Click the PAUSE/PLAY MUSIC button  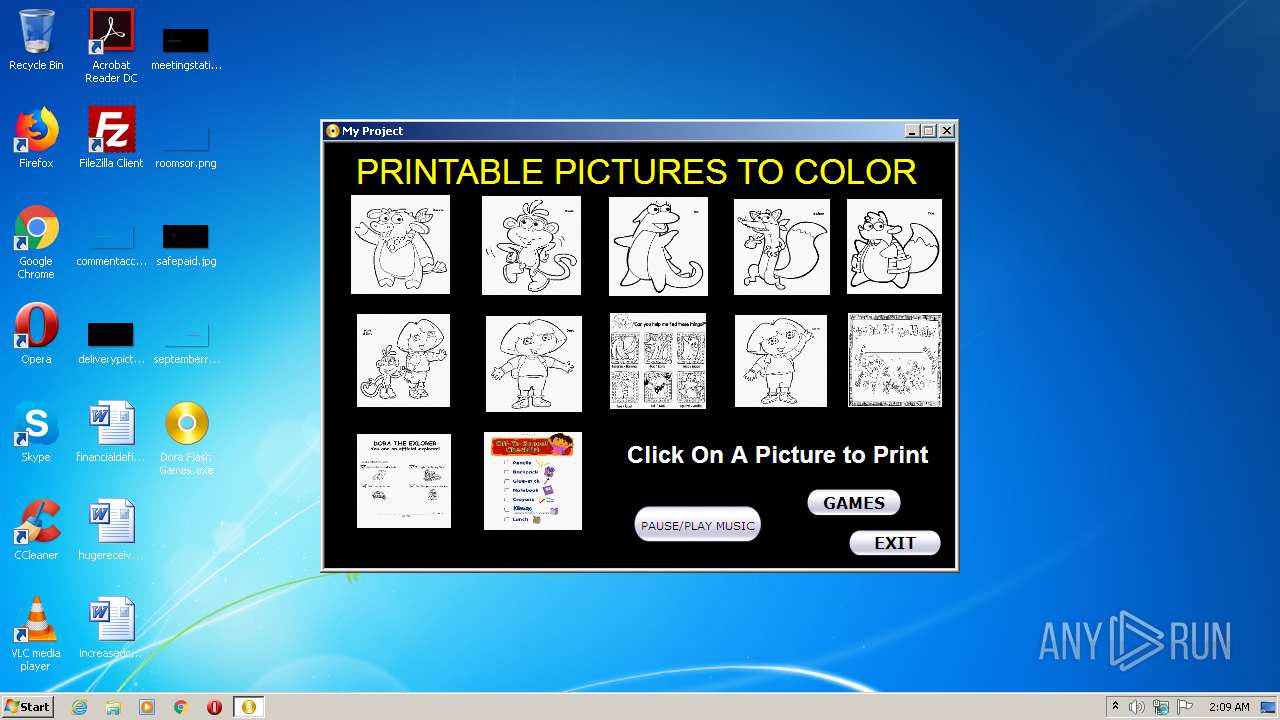tap(698, 525)
